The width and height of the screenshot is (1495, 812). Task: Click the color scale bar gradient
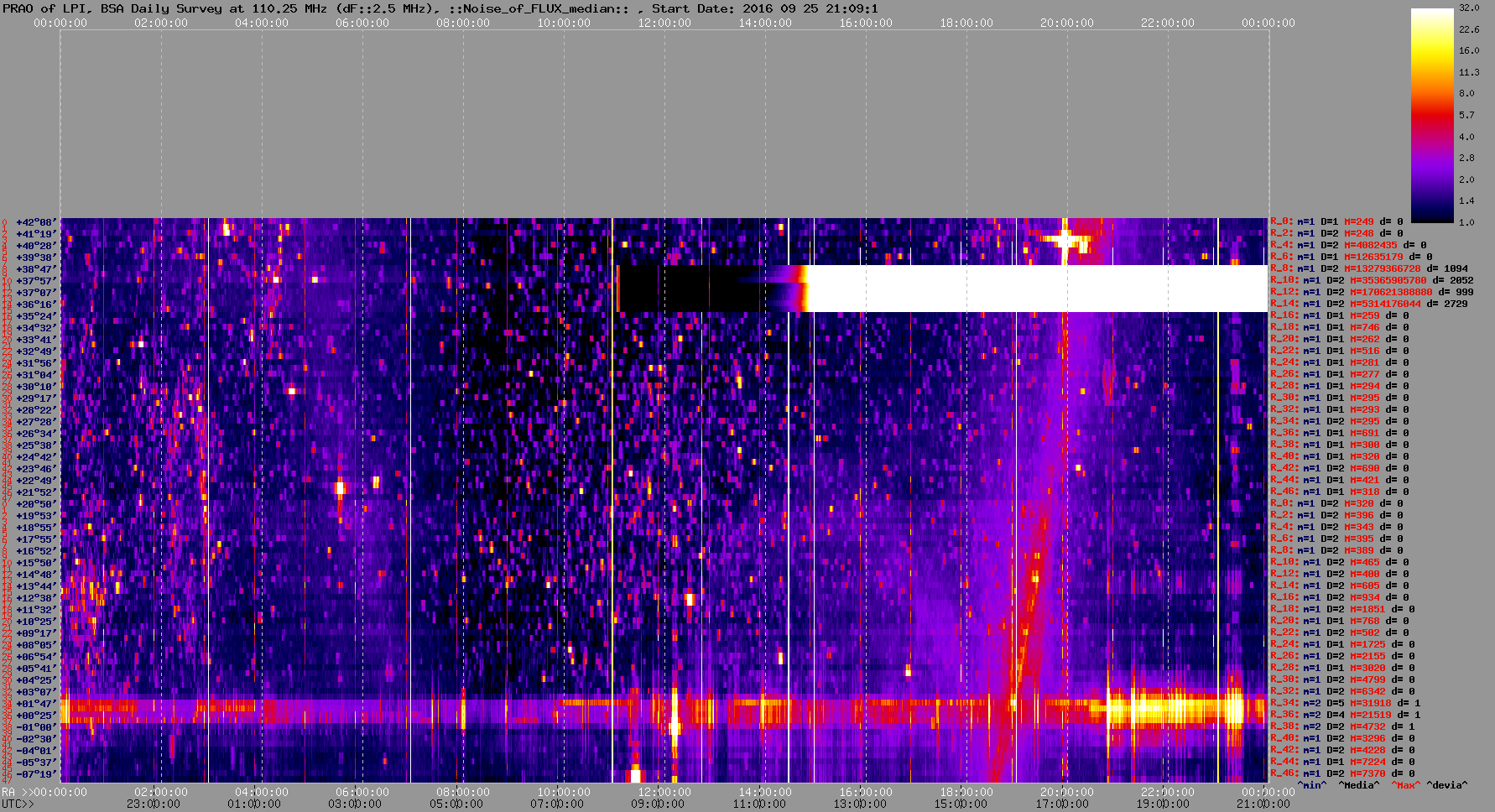(x=1432, y=116)
